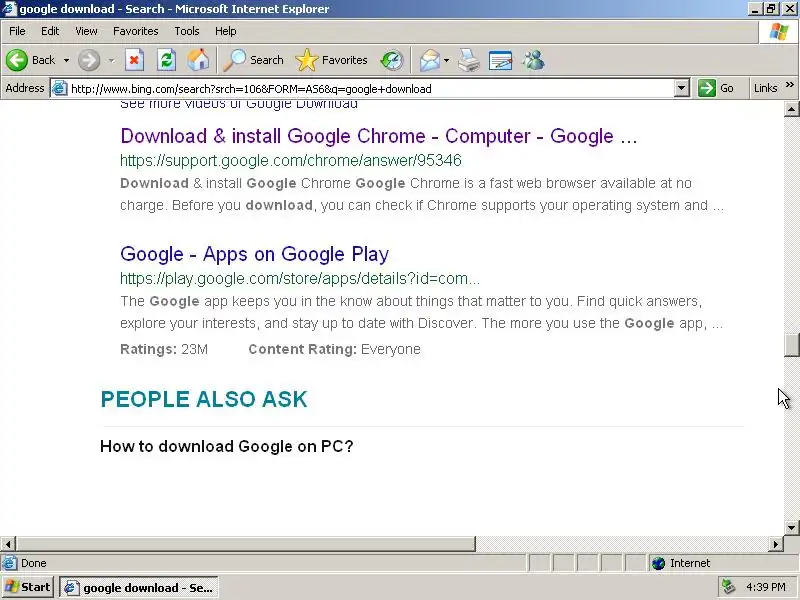Image resolution: width=800 pixels, height=600 pixels.
Task: Expand 'How to download Google on PC?' question
Action: [x=227, y=446]
